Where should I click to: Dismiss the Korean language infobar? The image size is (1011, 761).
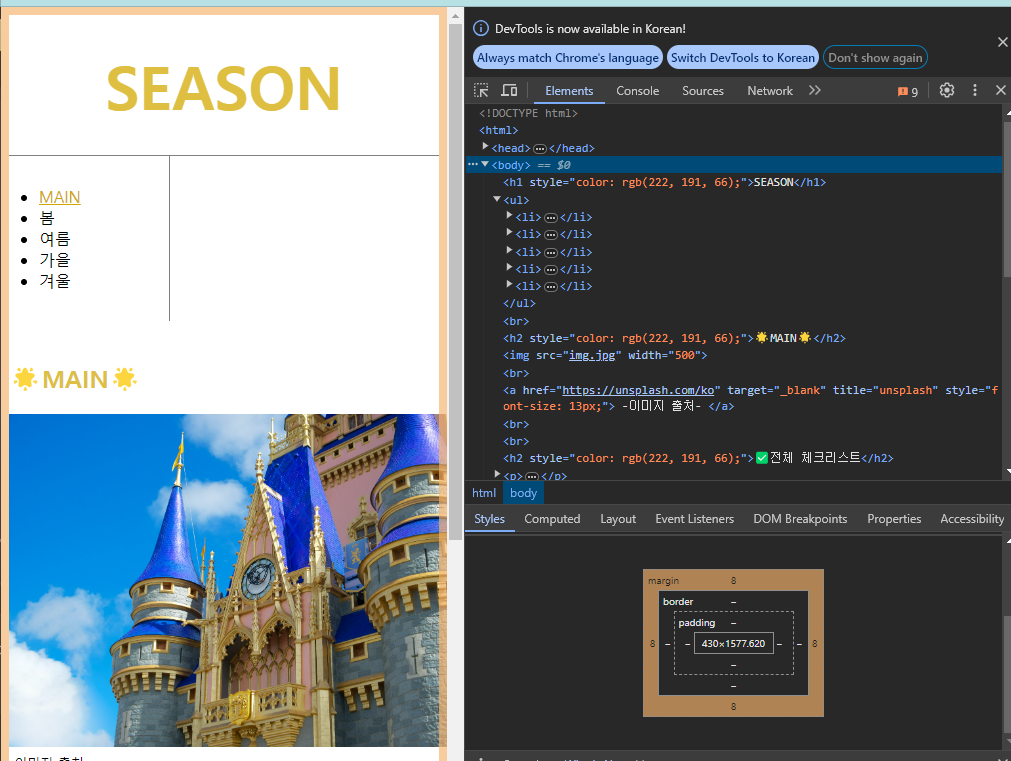pyautogui.click(x=1003, y=42)
